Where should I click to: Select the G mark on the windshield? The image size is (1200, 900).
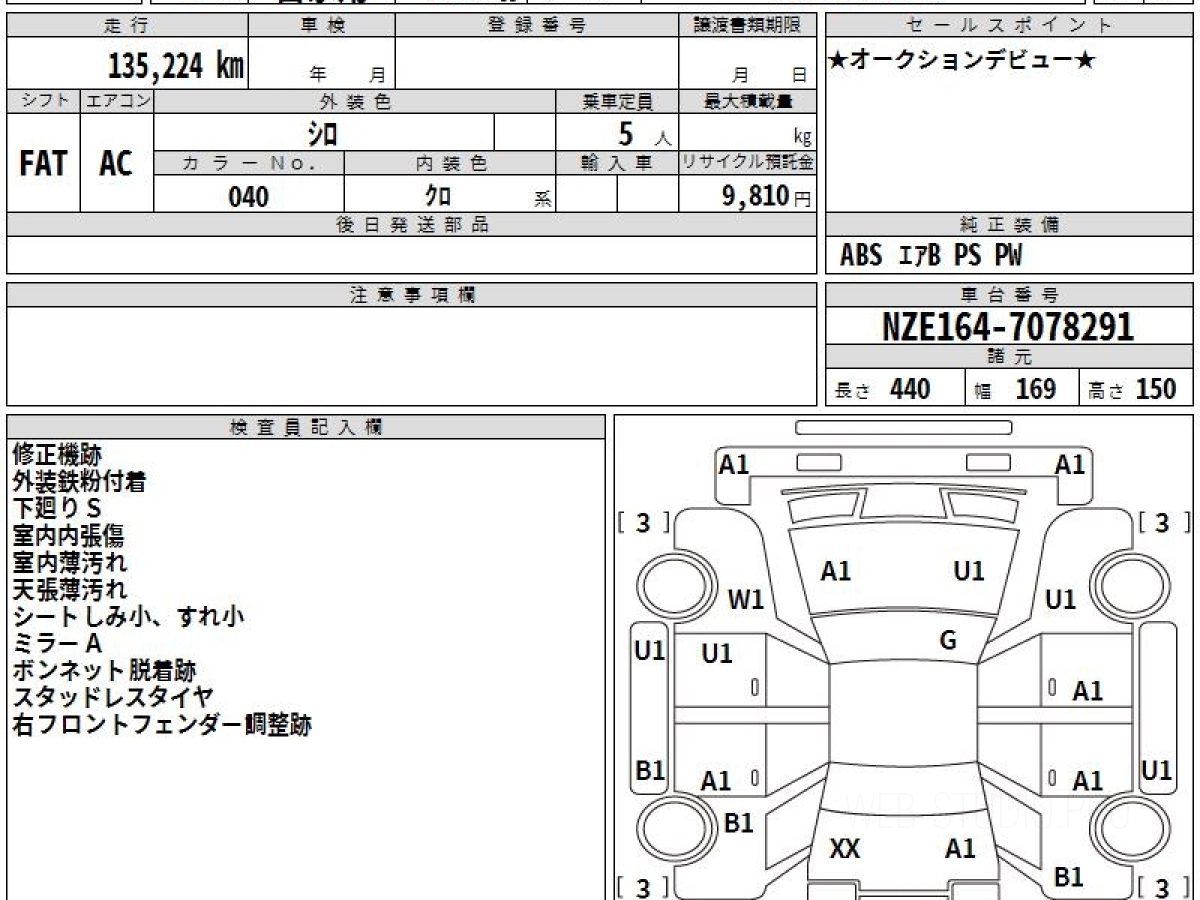click(x=948, y=641)
